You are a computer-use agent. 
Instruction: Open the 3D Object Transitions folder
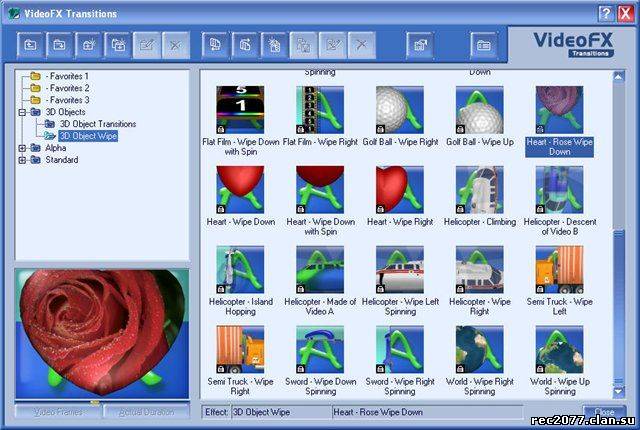click(x=98, y=124)
